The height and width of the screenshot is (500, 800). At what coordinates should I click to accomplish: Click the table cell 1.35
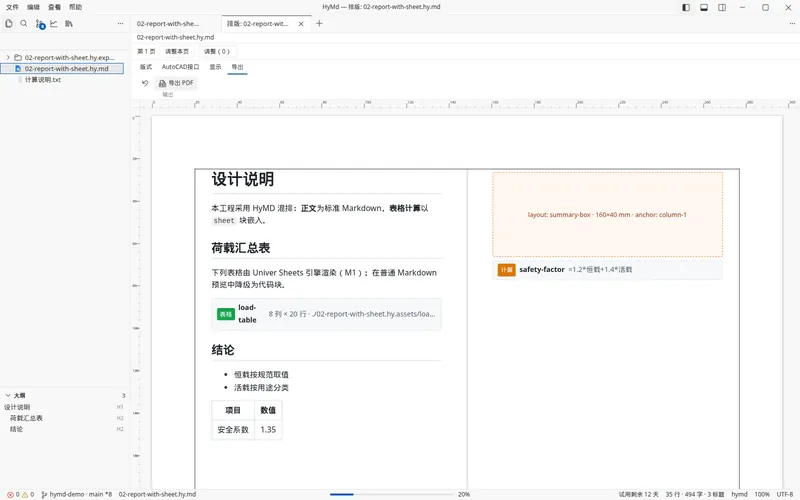268,430
